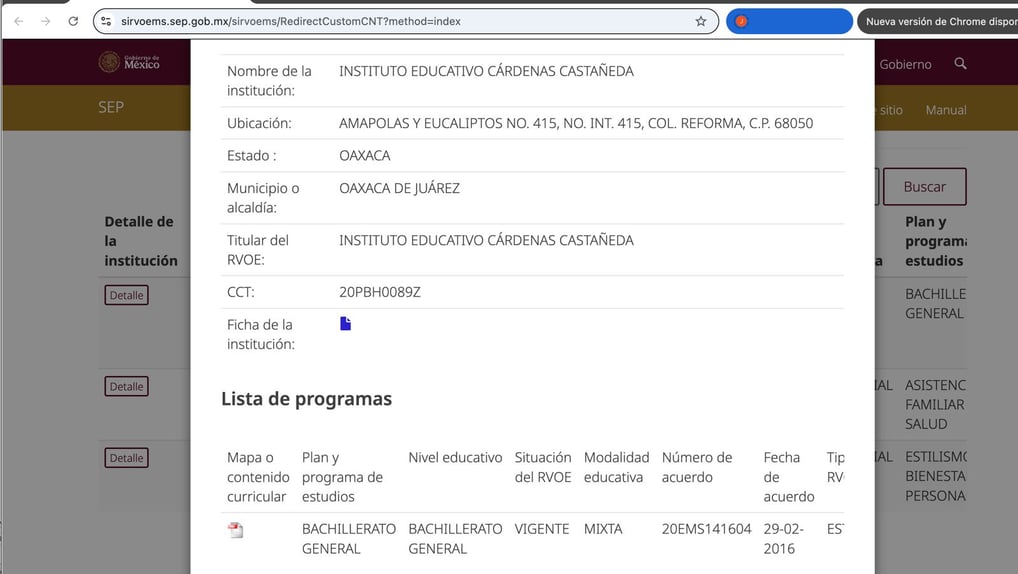The width and height of the screenshot is (1018, 574).
Task: Open the search magnifier in the header
Action: pos(960,64)
